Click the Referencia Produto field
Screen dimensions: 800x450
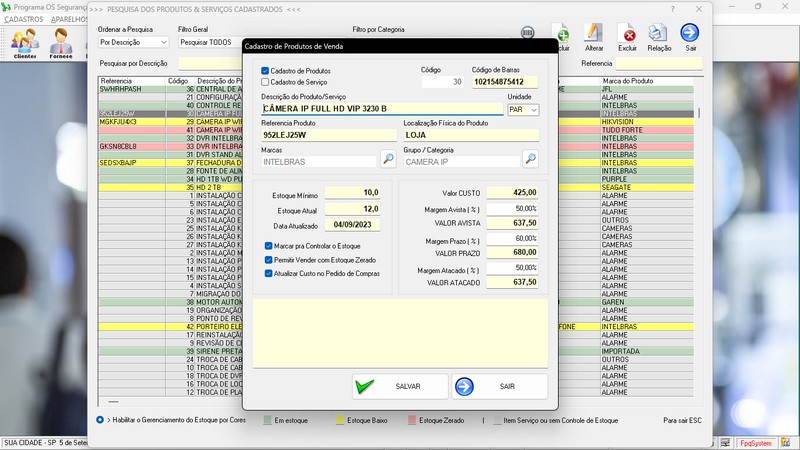tap(329, 135)
